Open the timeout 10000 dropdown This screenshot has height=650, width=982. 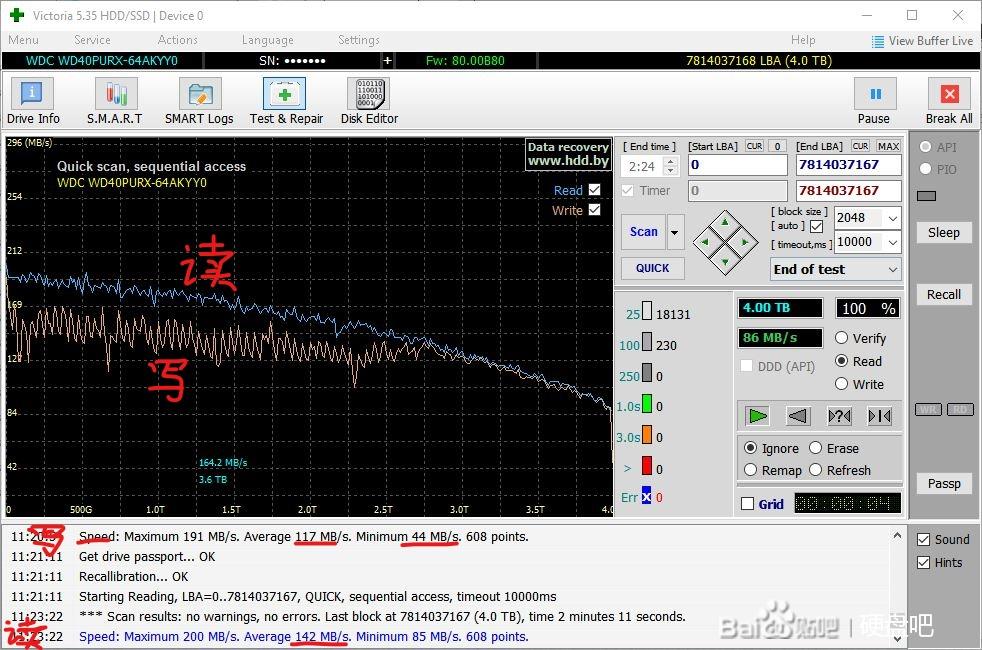click(x=892, y=242)
